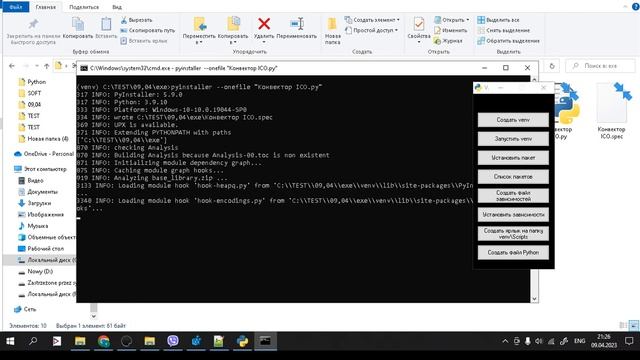The image size is (640, 360).
Task: Click taskbar search magnifier
Action: (x=33, y=341)
